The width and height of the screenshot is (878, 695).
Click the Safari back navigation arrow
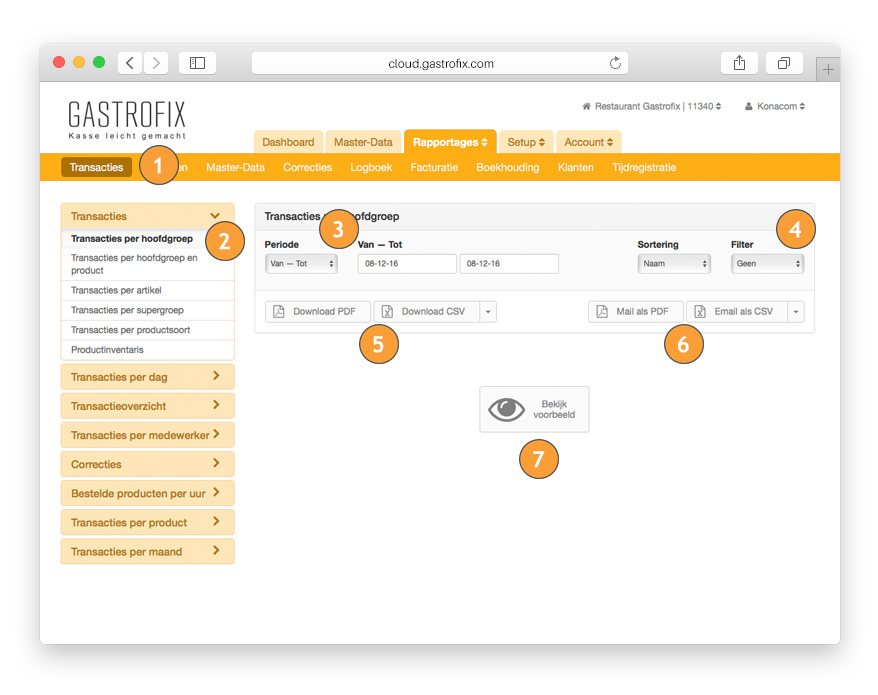130,63
